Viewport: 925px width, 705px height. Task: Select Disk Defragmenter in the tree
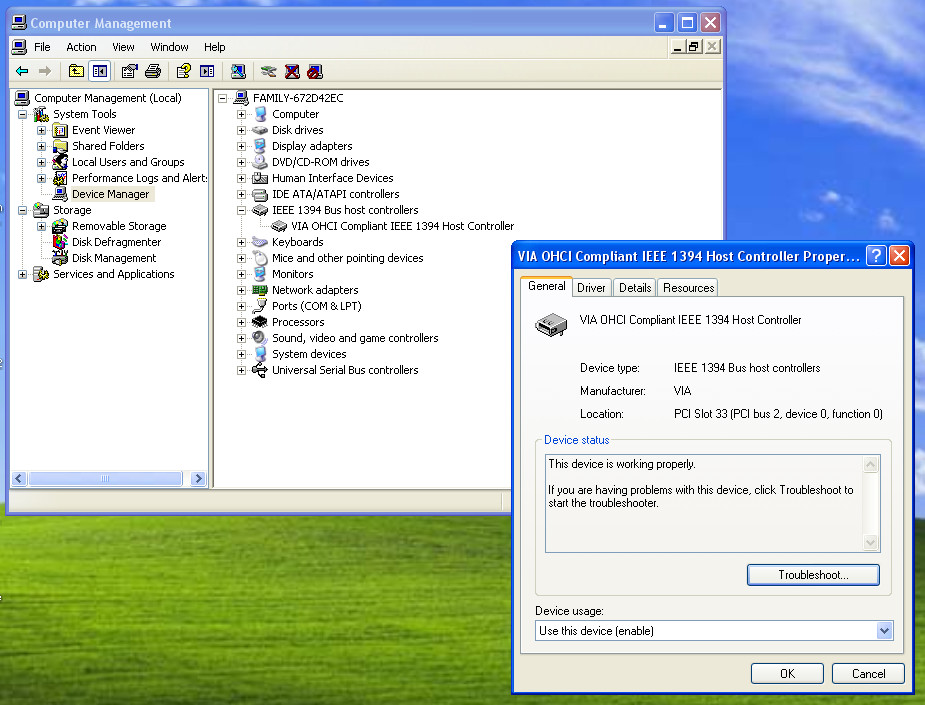pos(116,242)
